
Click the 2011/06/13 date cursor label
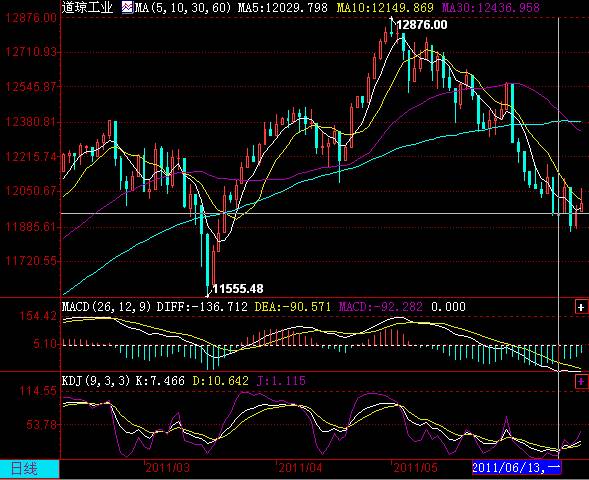516,468
